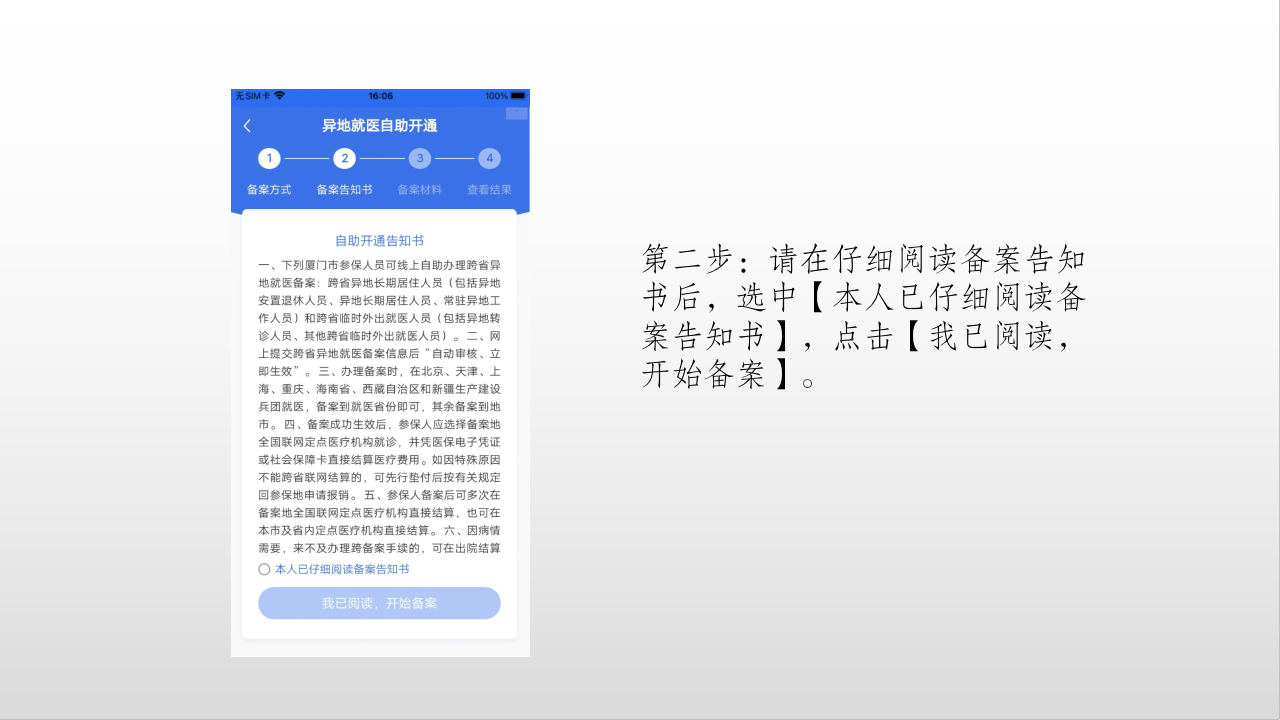Switch to the 备案方式 step label
1280x720 pixels.
click(x=269, y=189)
